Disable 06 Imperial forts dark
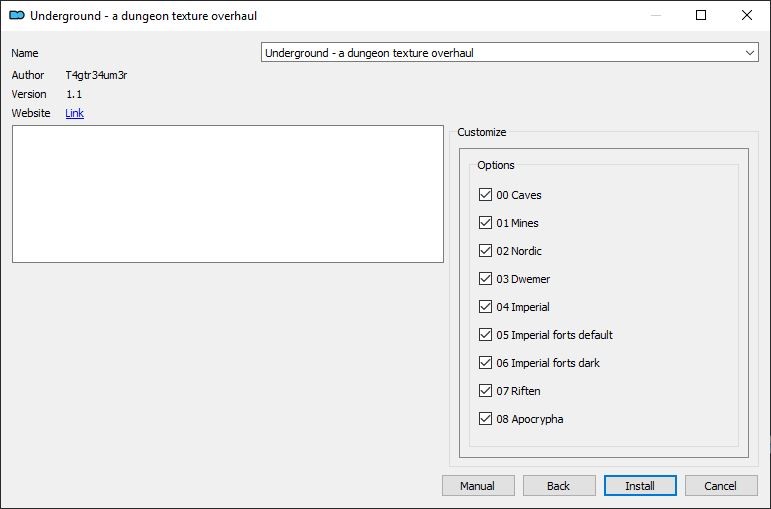The image size is (771, 509). (485, 363)
